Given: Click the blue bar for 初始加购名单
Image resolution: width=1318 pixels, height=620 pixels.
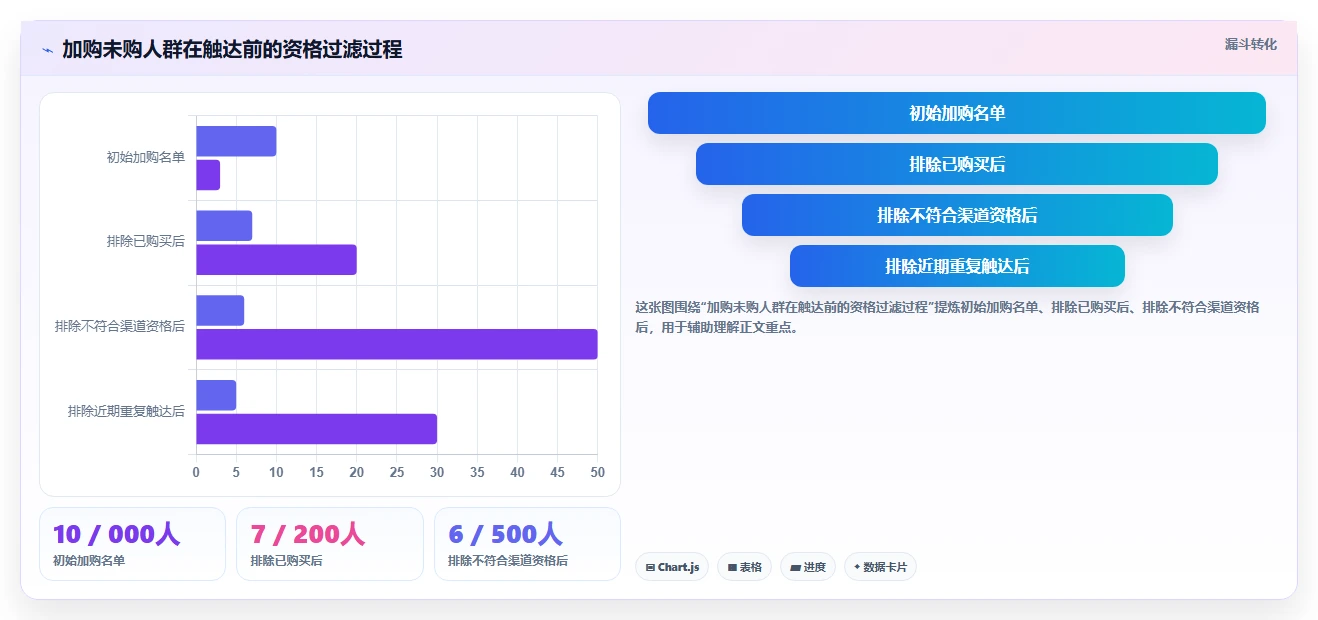Looking at the screenshot, I should coord(236,141).
